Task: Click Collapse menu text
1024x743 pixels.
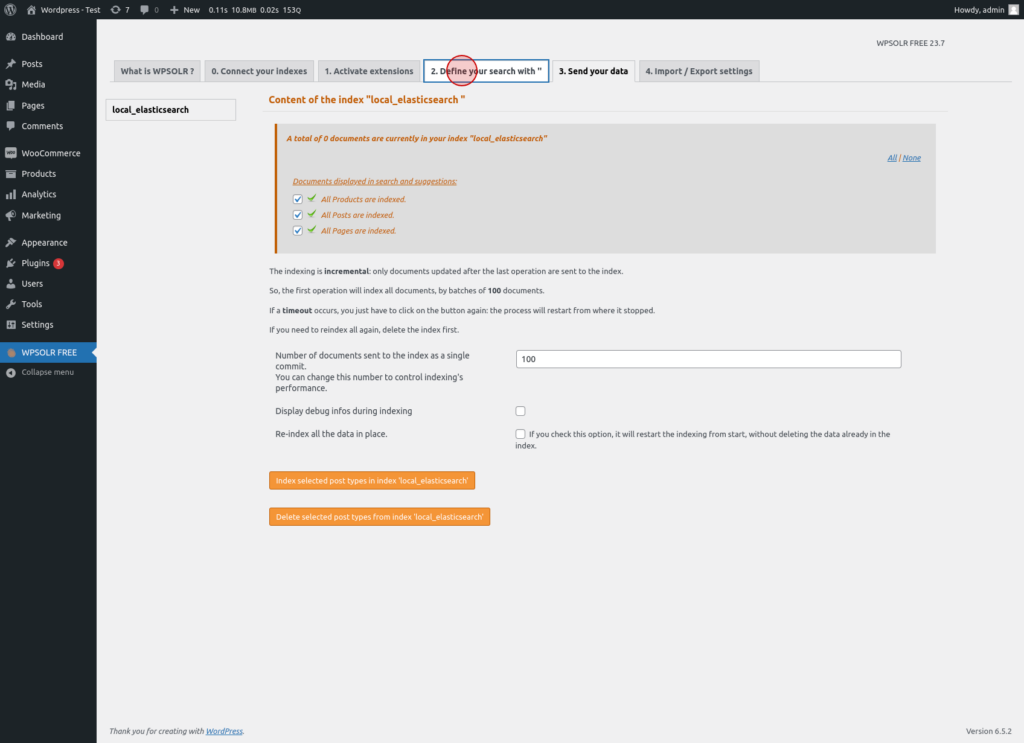Action: 48,372
